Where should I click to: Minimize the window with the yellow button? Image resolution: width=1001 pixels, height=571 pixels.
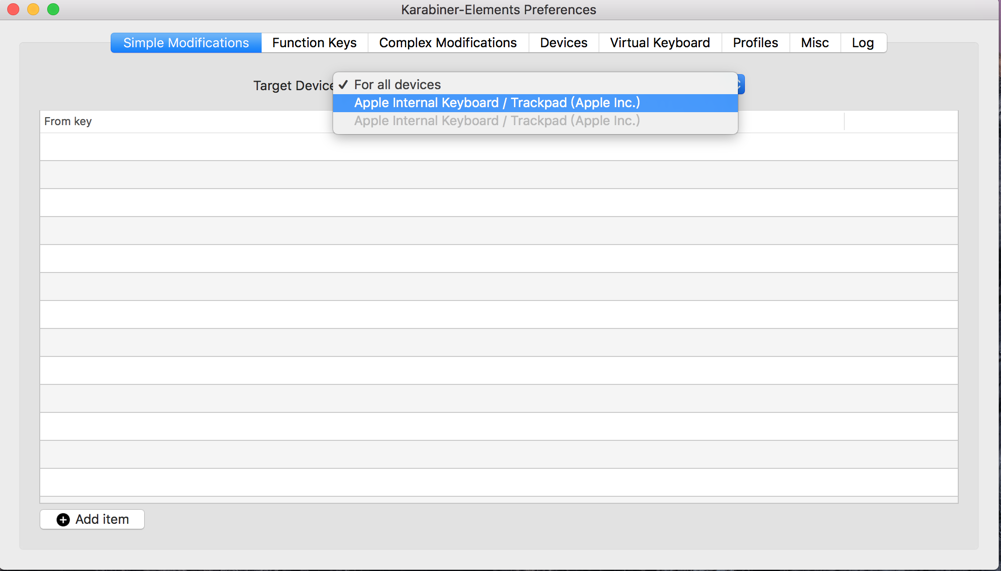pyautogui.click(x=33, y=10)
